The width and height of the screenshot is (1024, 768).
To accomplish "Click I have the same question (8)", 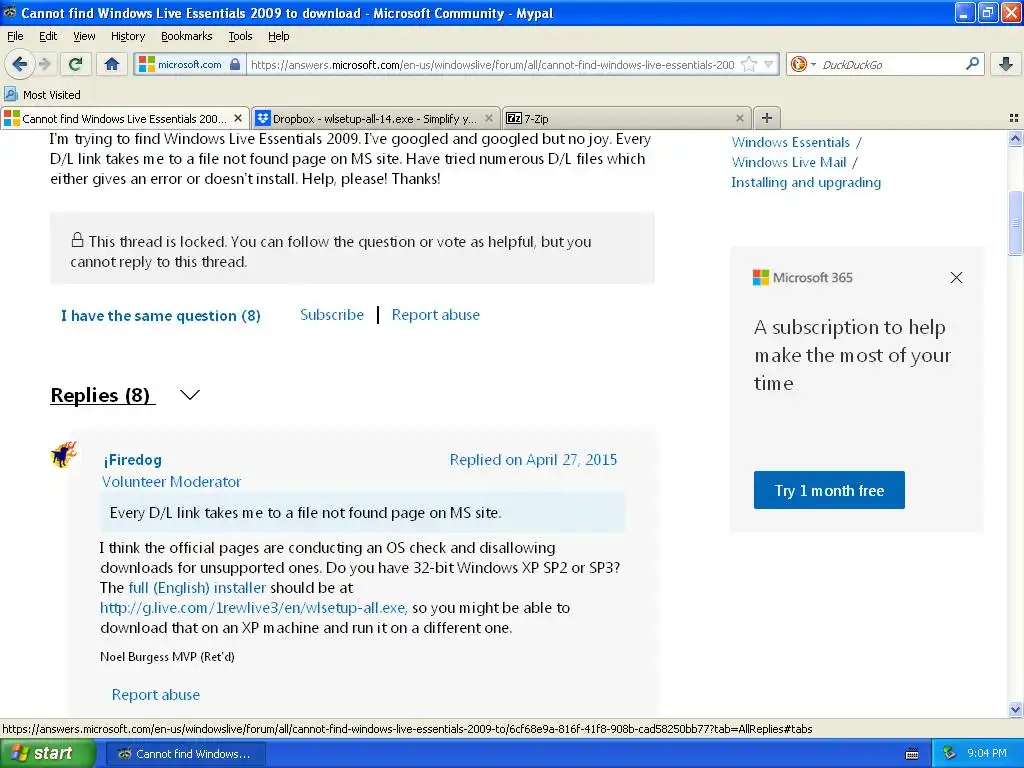I will (161, 315).
